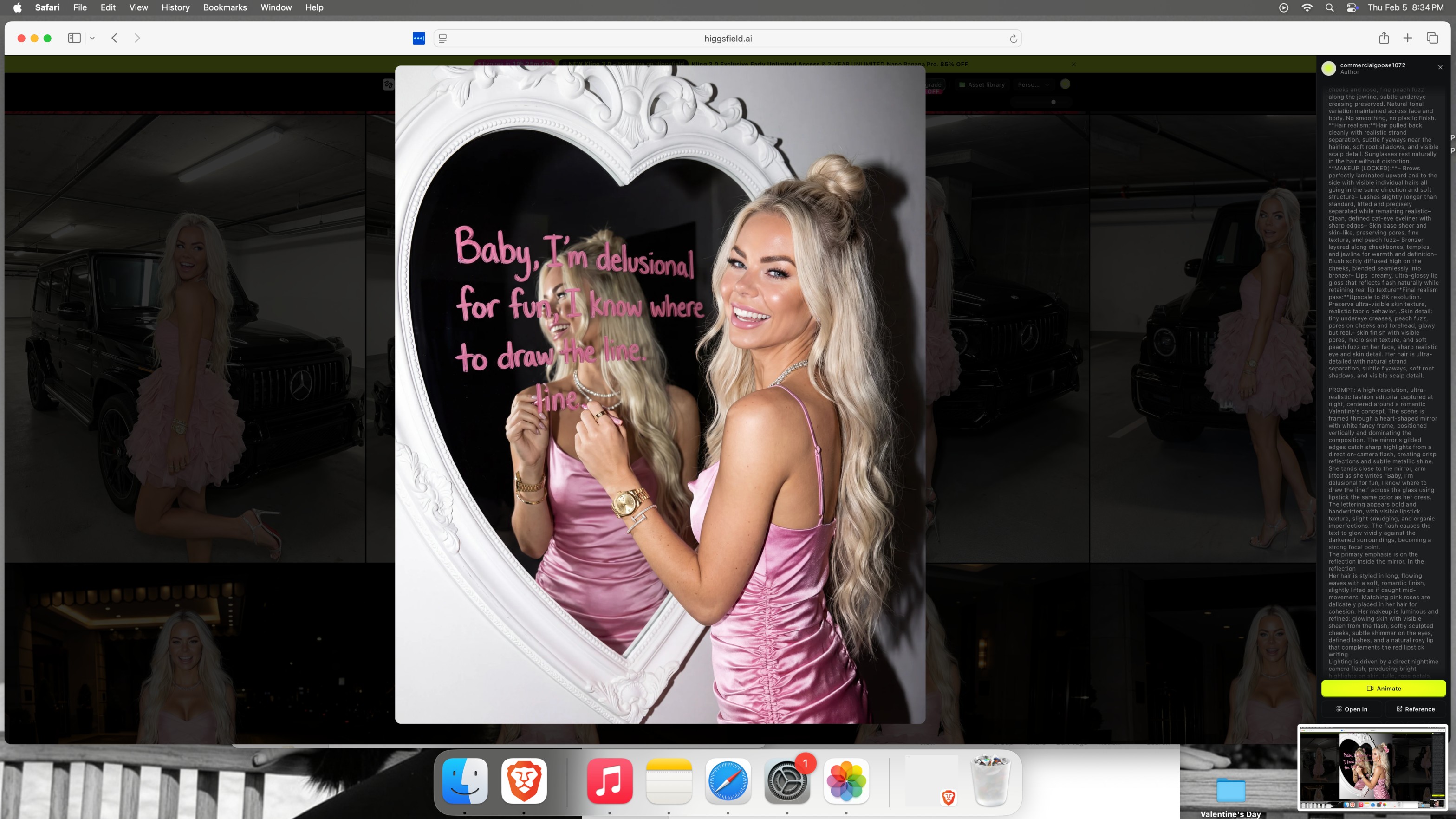Open the page reader menu icon in the address bar

[442, 39]
